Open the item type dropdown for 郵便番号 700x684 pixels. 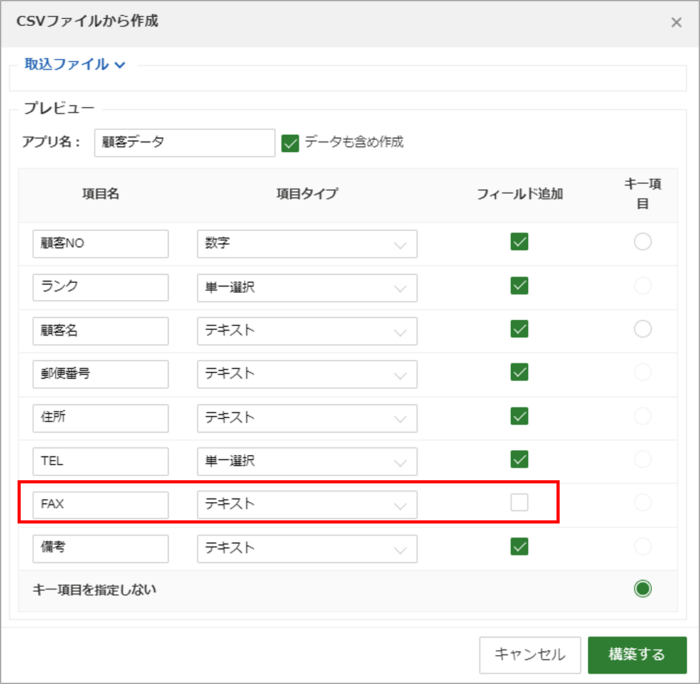(x=307, y=374)
